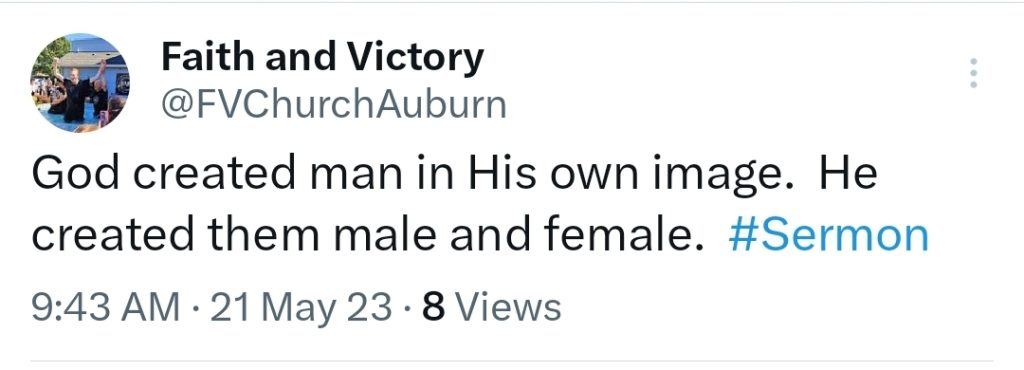Click the Faith and Victory display name

click(x=323, y=57)
